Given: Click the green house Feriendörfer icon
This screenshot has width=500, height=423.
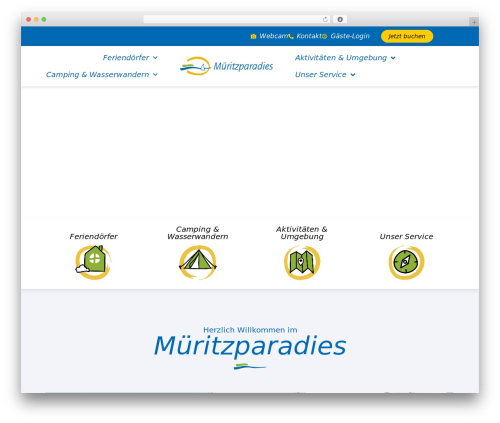Looking at the screenshot, I should point(93,262).
